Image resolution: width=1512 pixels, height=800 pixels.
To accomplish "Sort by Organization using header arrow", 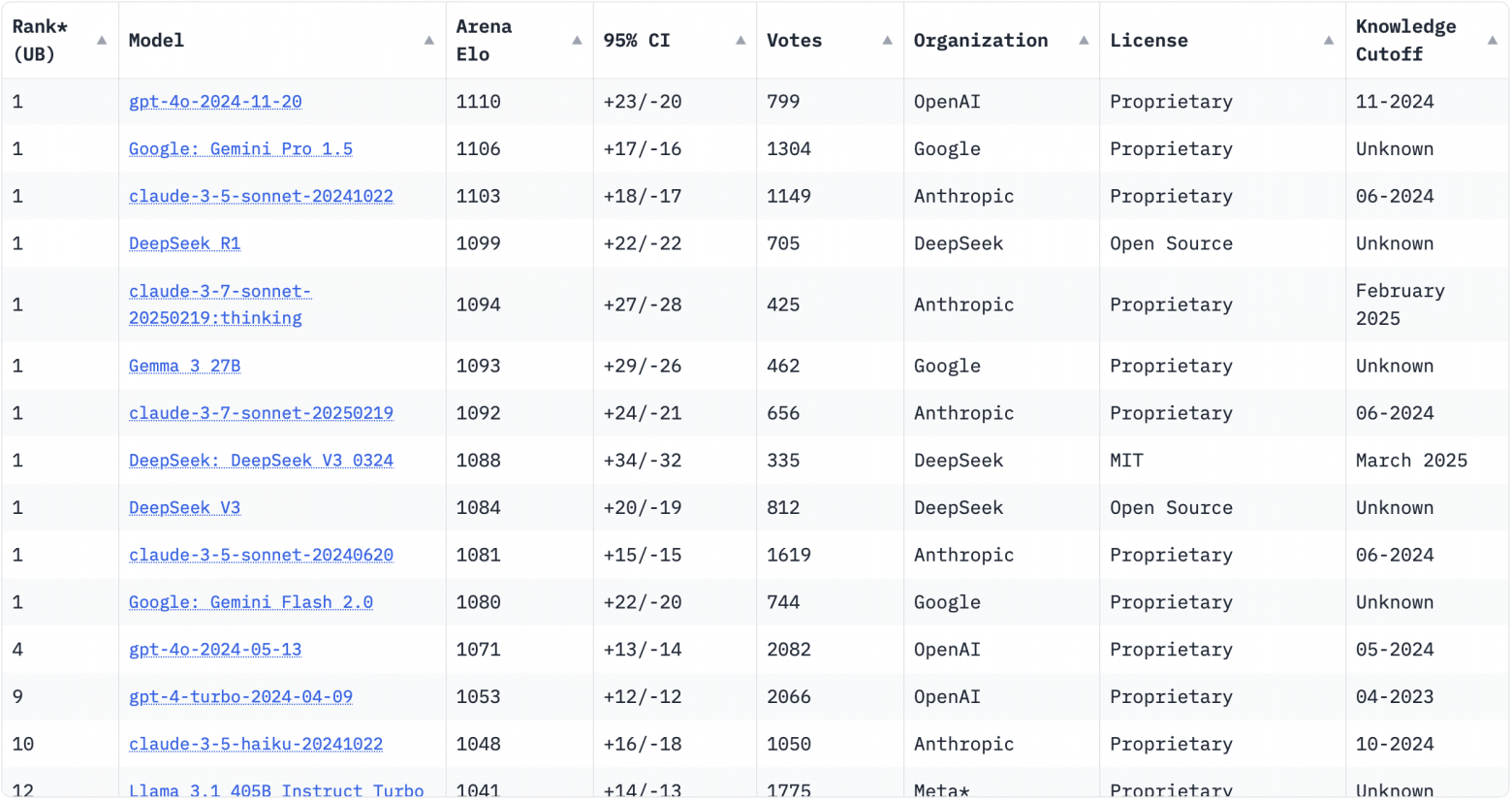I will [1084, 41].
